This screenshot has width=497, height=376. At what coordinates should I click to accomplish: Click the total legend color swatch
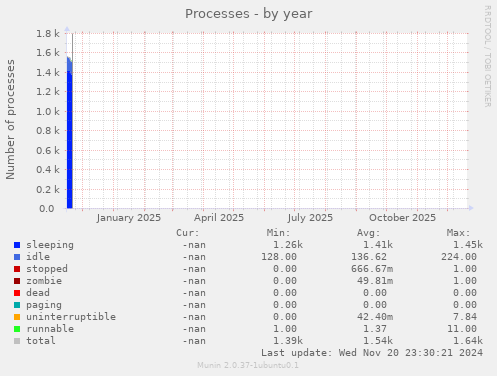pos(17,341)
